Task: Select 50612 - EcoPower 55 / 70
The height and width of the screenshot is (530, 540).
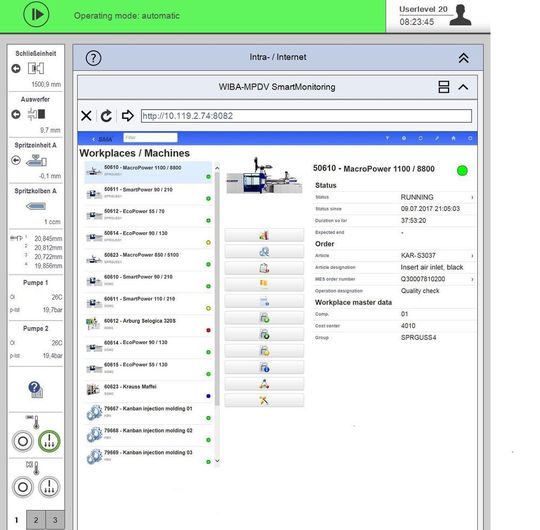Action: 148,216
